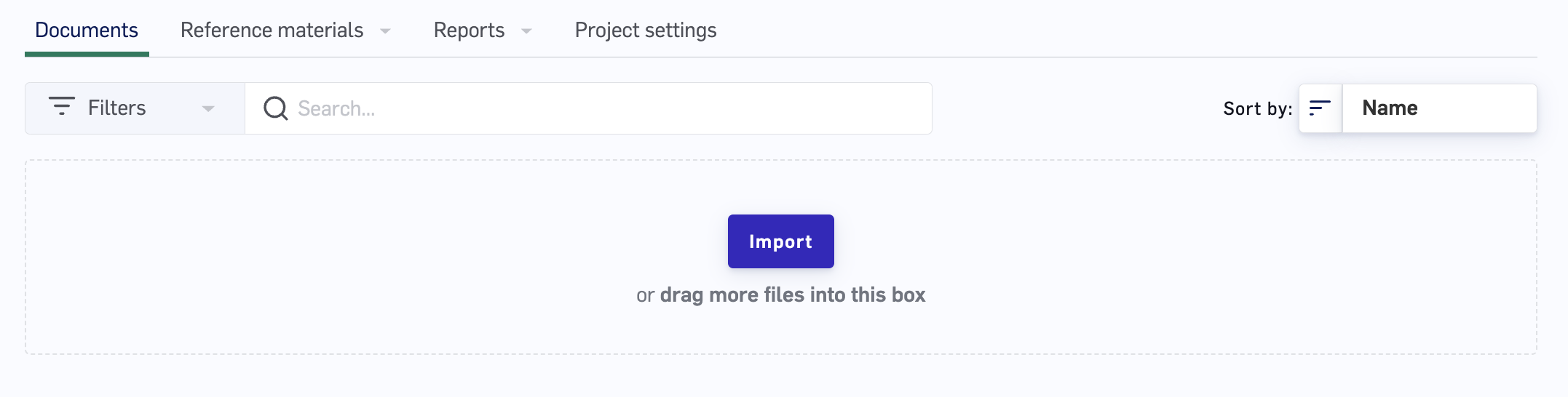Open the Reports dropdown arrow
1568x397 pixels.
[x=526, y=31]
